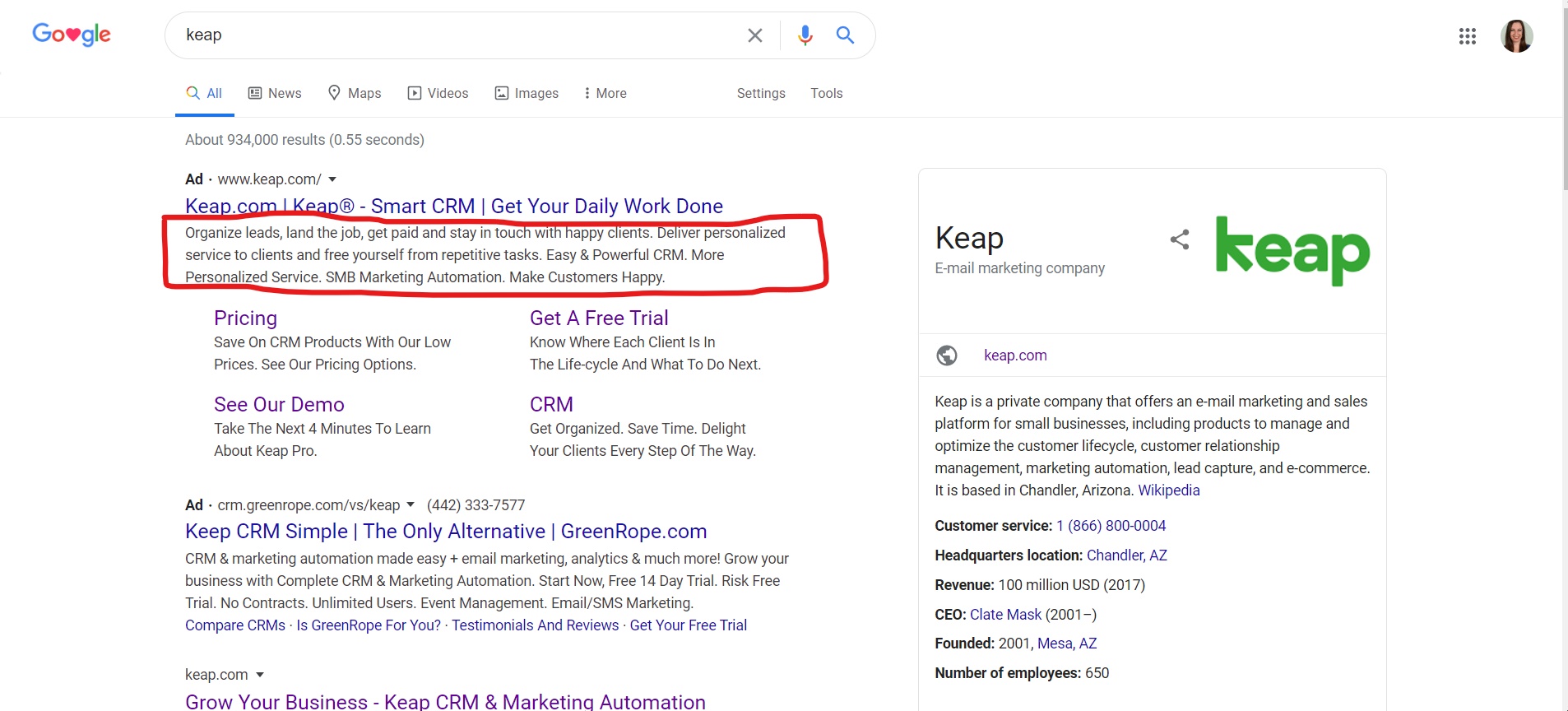
Task: Switch to the Images tab
Action: 527,93
